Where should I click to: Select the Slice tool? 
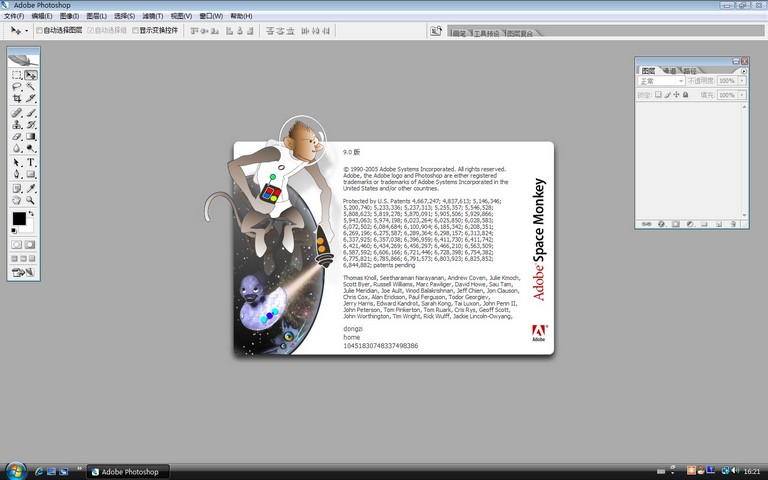pos(31,98)
